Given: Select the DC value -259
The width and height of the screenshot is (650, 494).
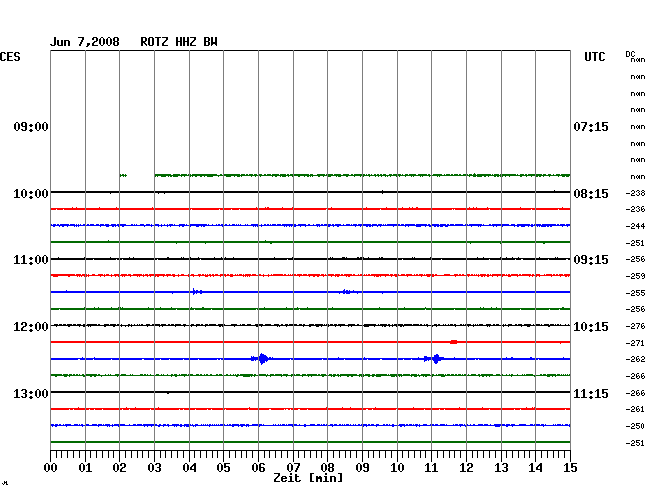Looking at the screenshot, I should coord(635,276).
